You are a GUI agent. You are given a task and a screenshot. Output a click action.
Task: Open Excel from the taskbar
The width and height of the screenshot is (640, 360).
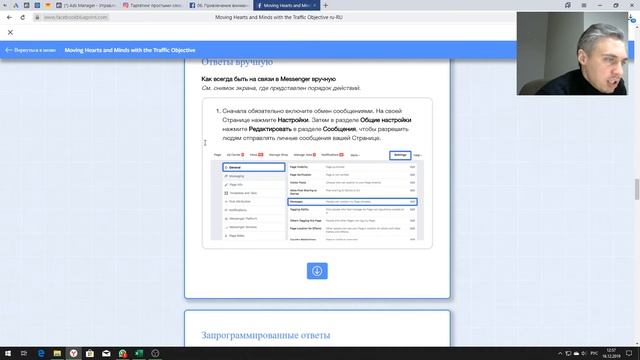pyautogui.click(x=139, y=353)
